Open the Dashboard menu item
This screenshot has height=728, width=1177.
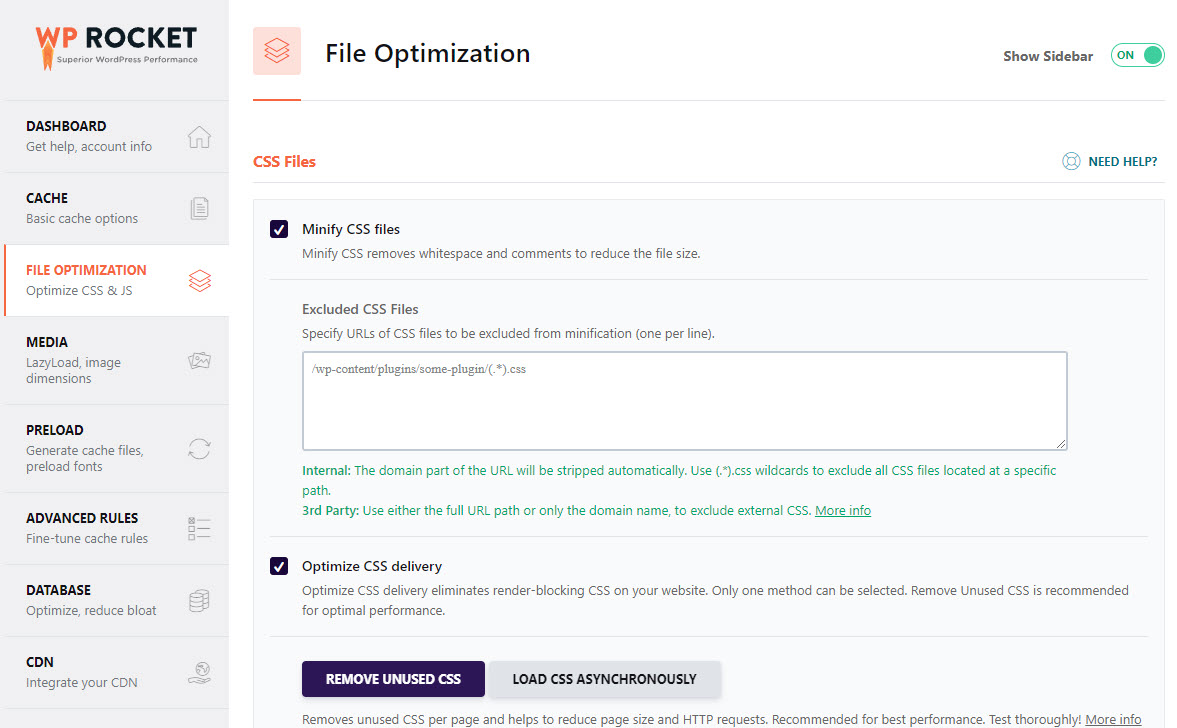pos(116,137)
